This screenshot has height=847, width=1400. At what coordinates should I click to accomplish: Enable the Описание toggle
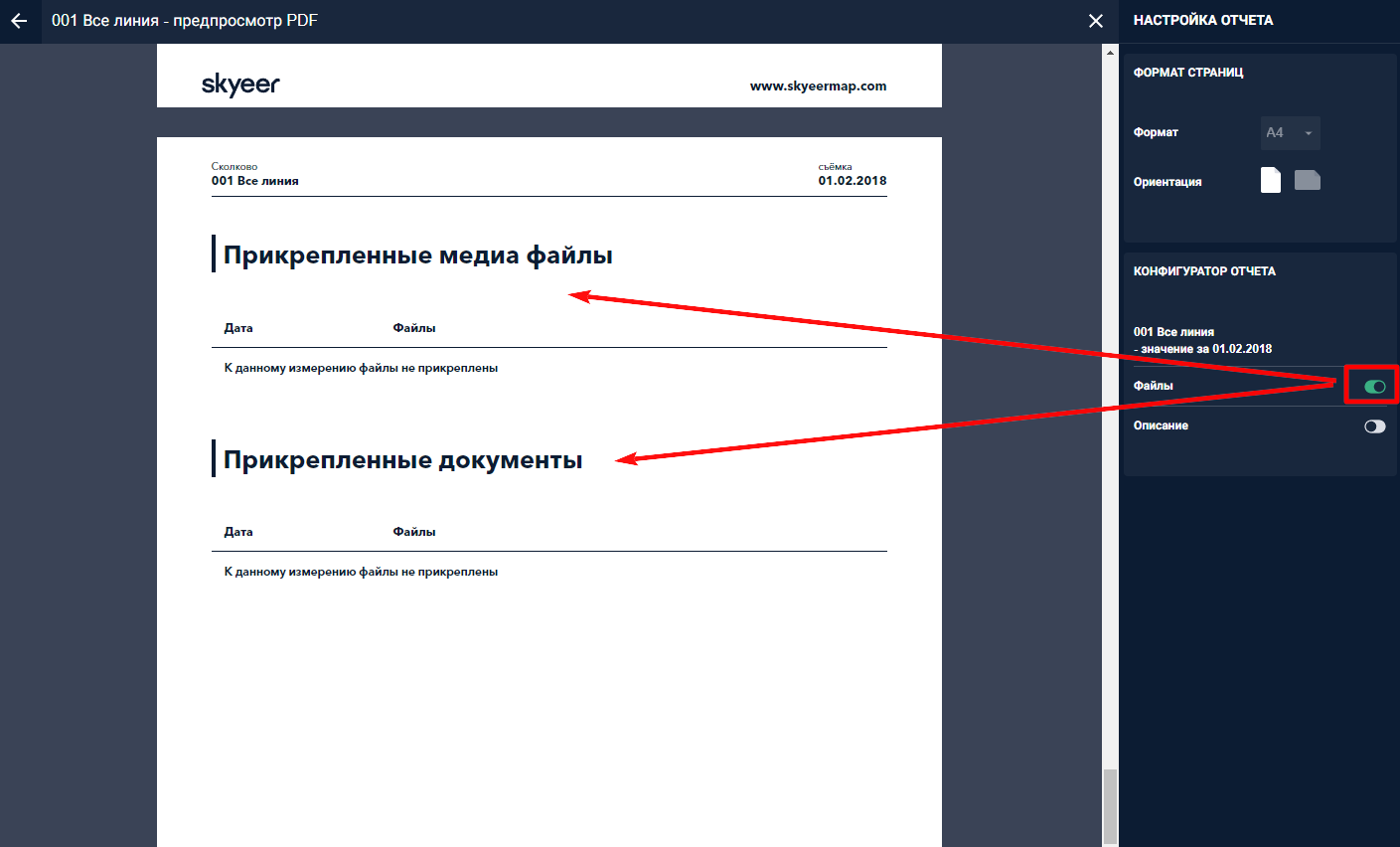(1374, 426)
